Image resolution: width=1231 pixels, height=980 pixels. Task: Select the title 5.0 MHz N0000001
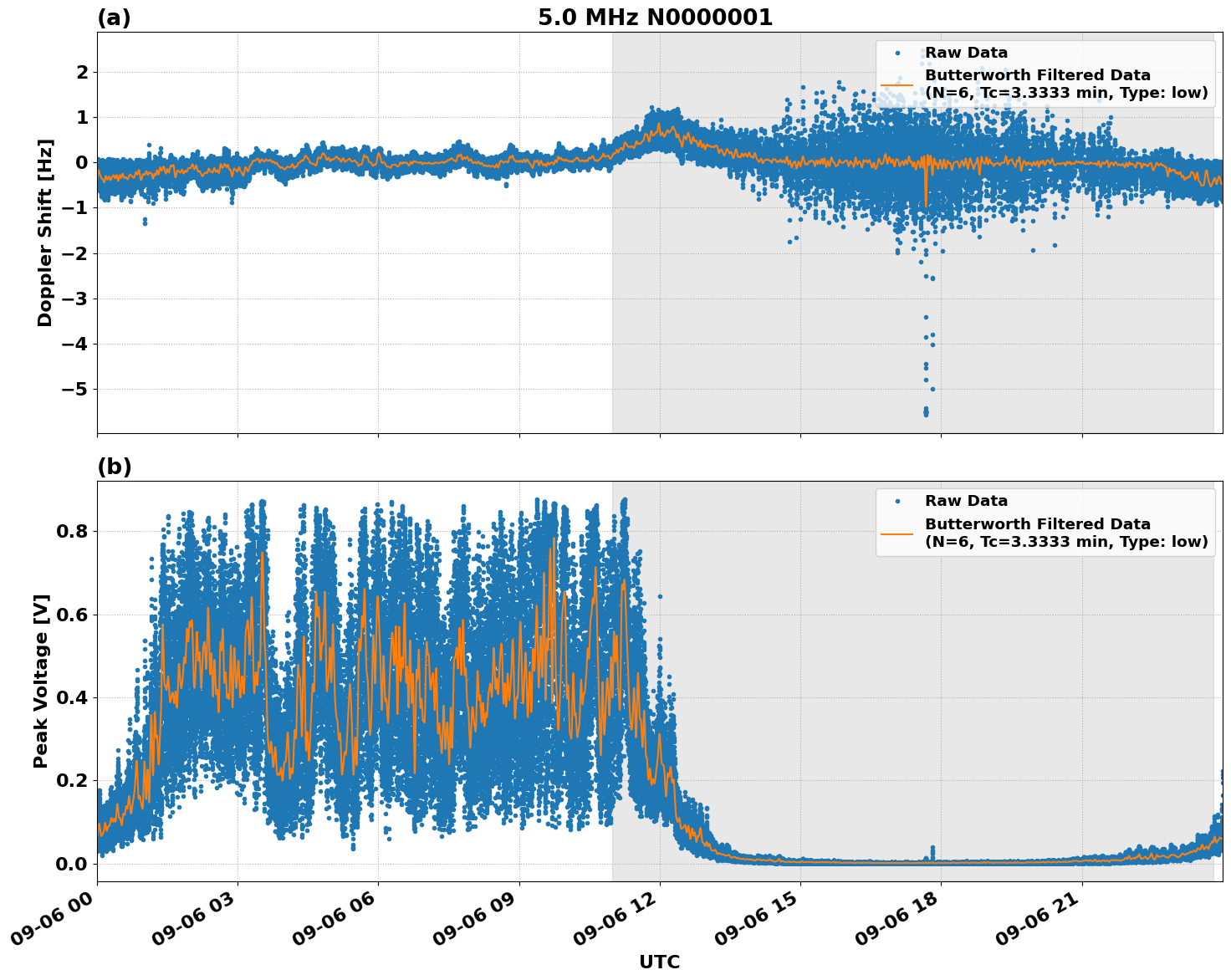click(x=656, y=15)
